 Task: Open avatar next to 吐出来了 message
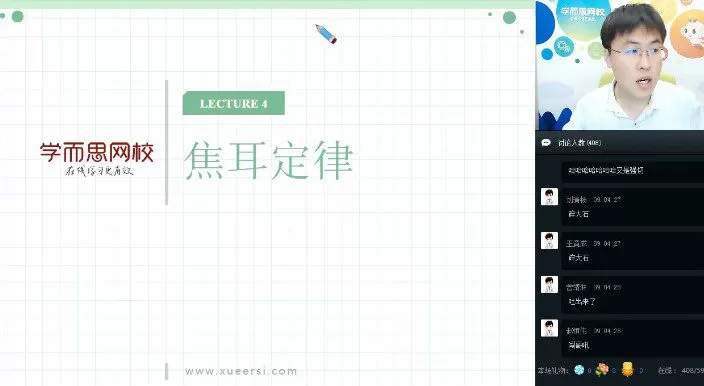[549, 285]
